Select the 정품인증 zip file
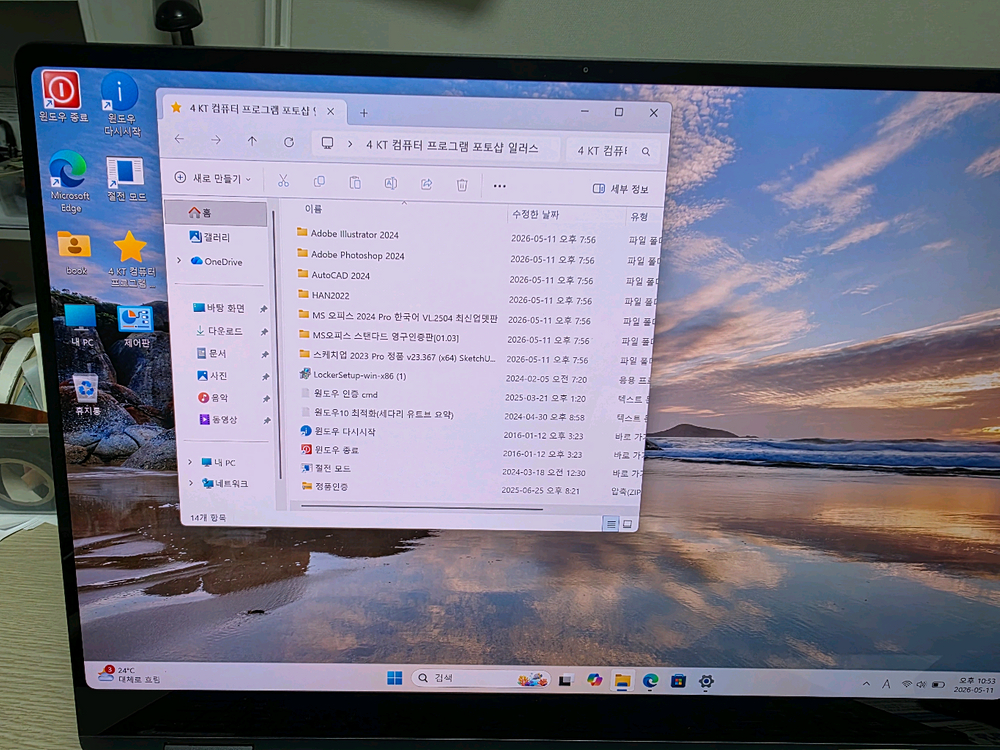Viewport: 1000px width, 750px height. point(325,486)
